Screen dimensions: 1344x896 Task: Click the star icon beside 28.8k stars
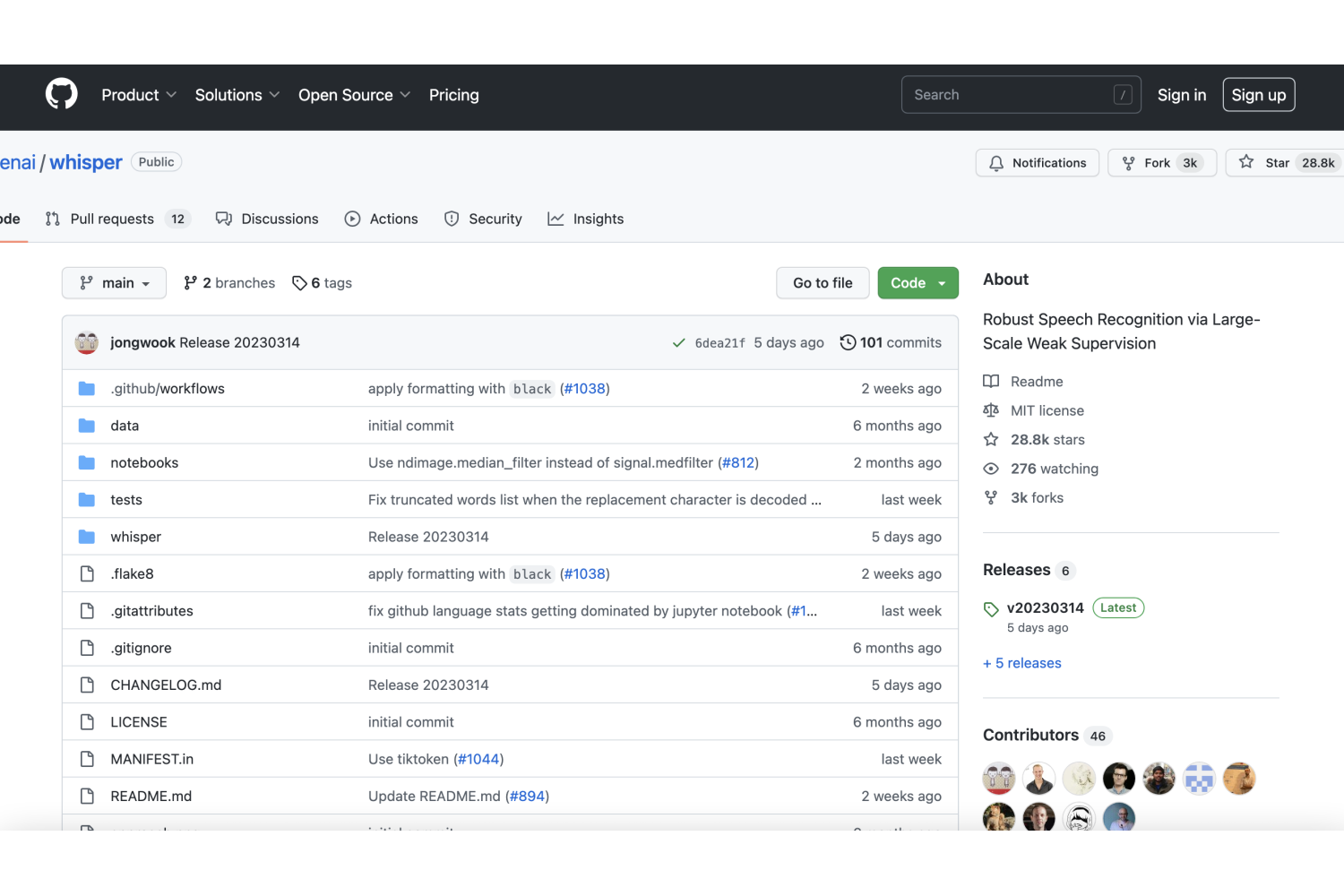coord(991,439)
